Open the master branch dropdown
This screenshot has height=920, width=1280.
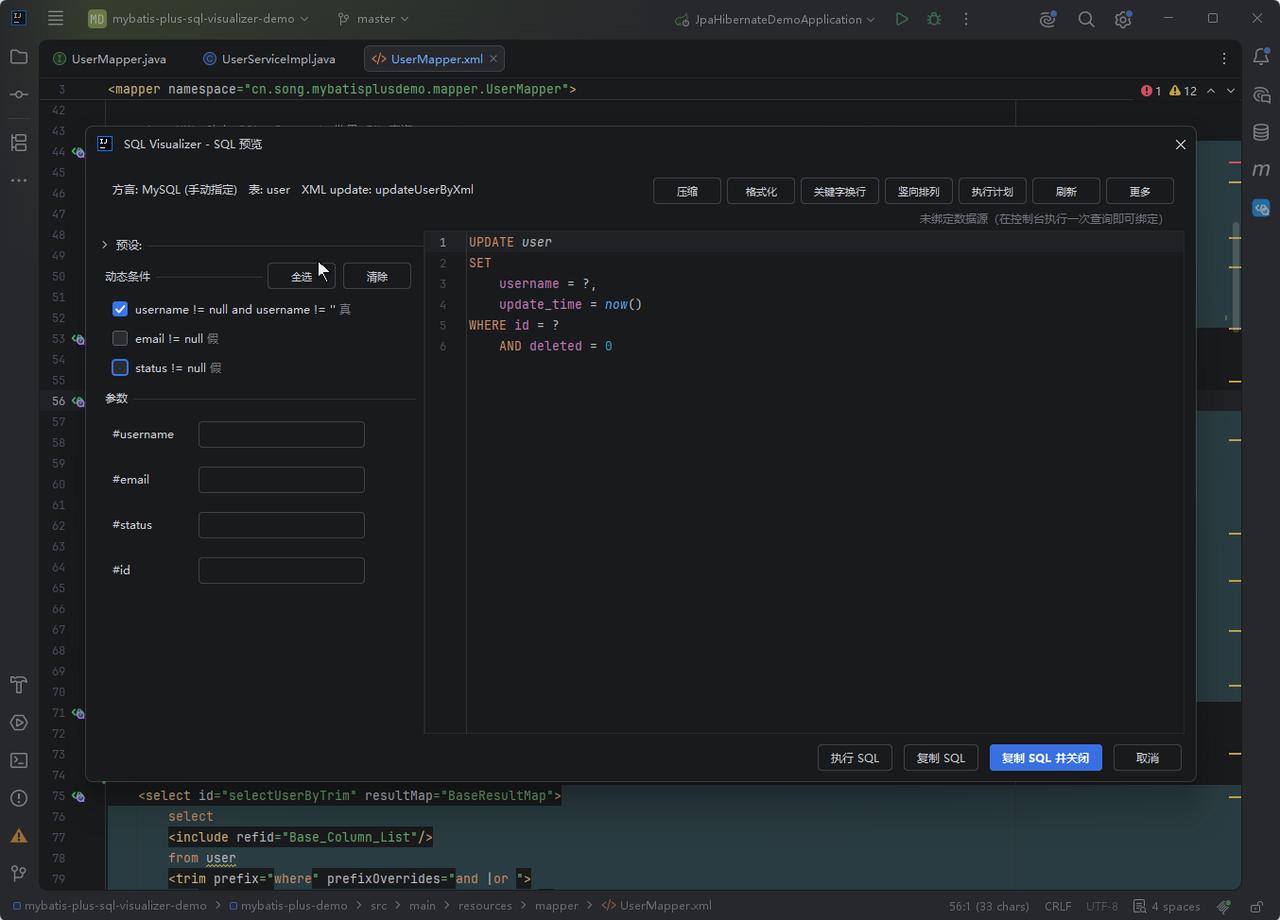click(x=373, y=19)
